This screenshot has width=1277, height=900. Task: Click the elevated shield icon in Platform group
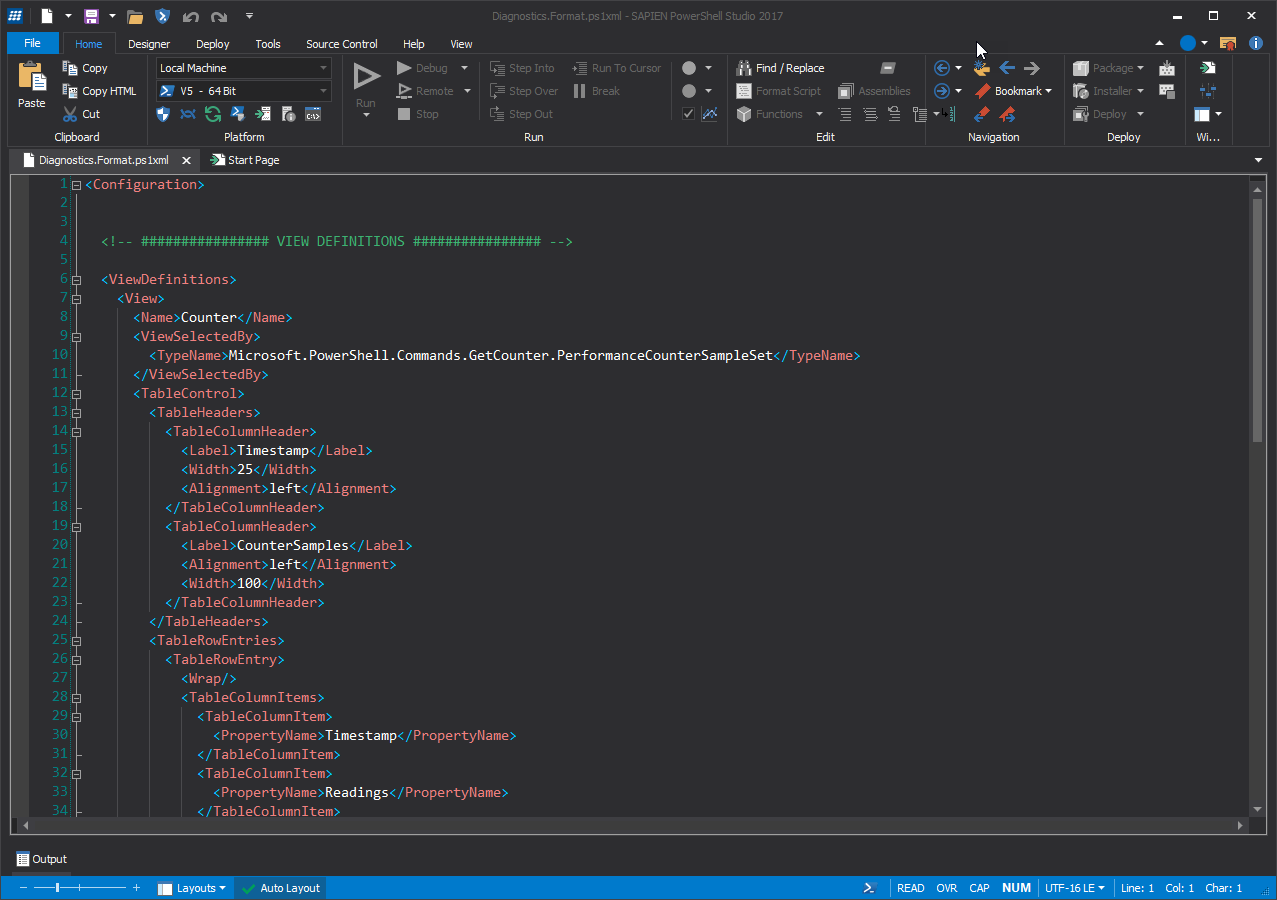(x=163, y=114)
